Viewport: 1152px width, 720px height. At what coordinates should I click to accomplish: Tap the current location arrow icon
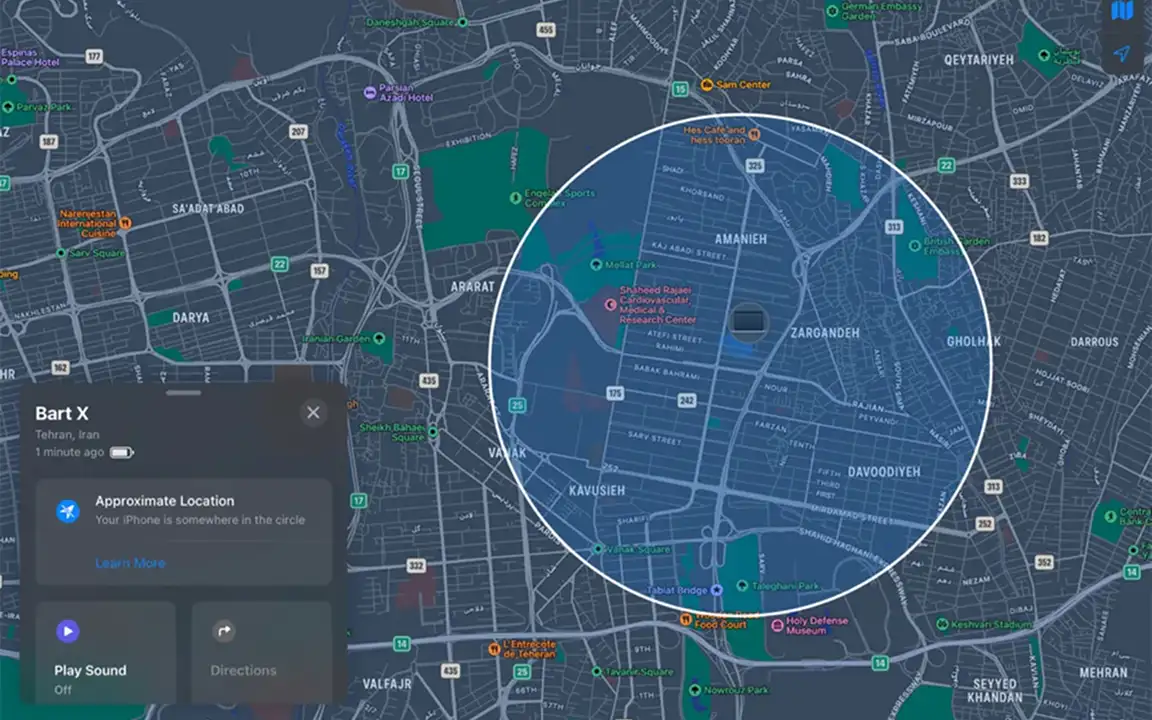tap(1122, 54)
